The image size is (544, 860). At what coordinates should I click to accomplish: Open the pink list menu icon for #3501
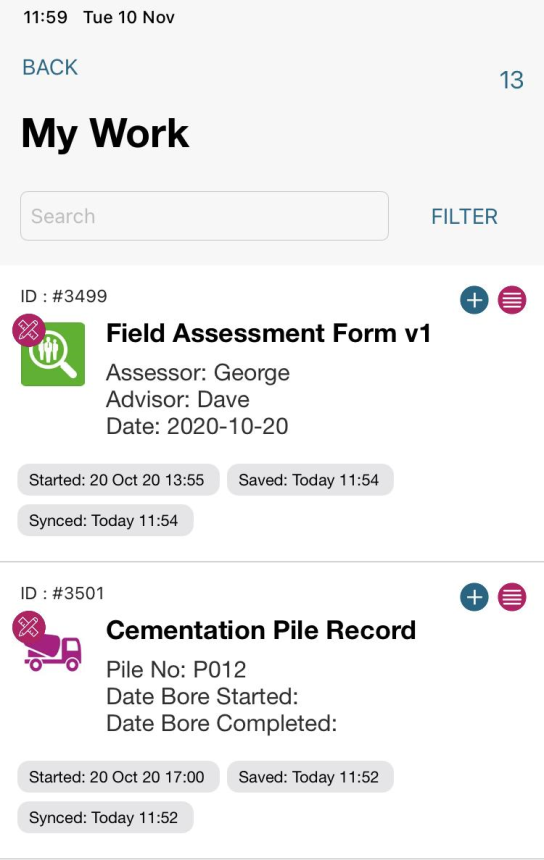(512, 597)
